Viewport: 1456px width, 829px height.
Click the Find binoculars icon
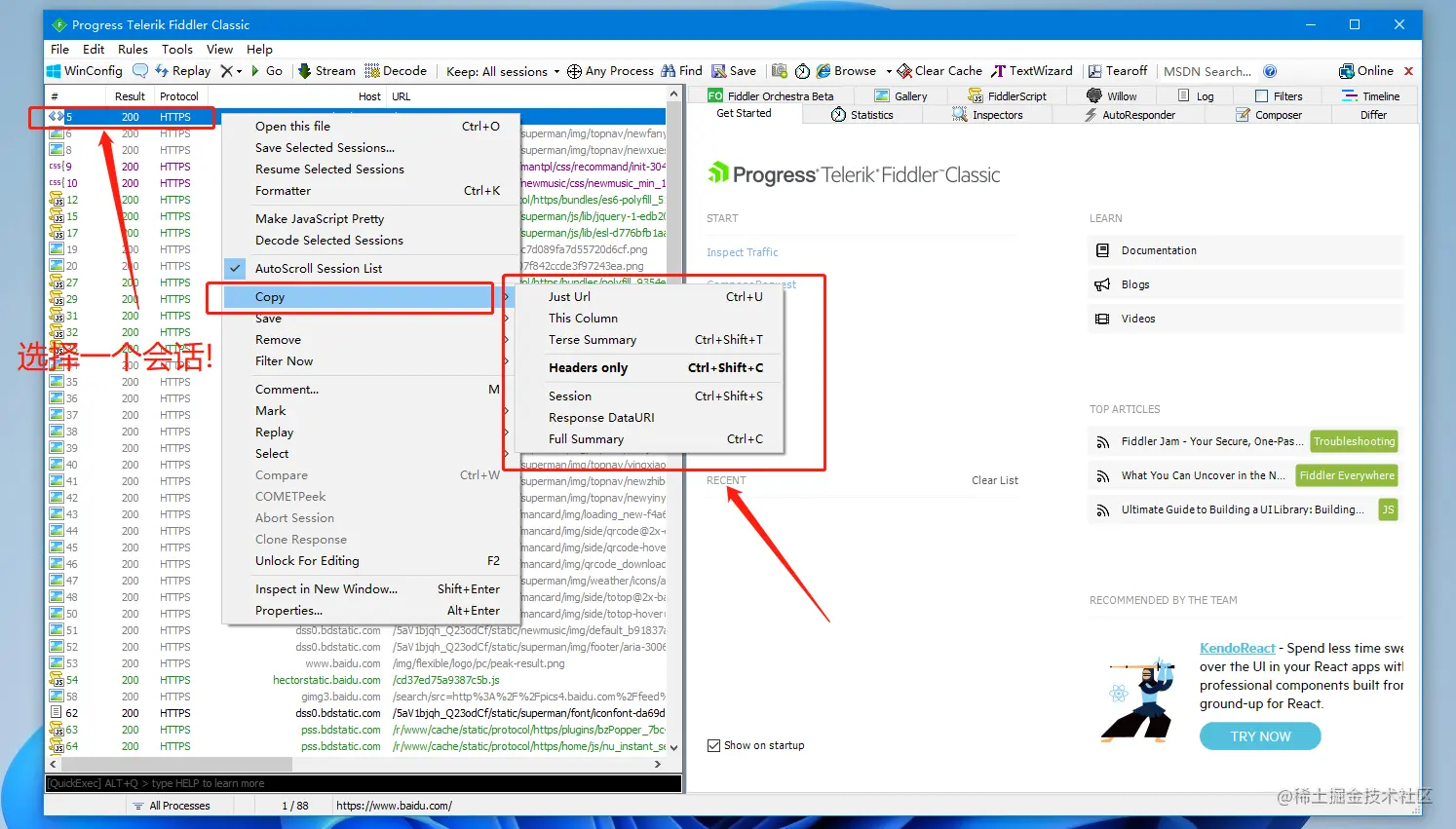[x=669, y=71]
